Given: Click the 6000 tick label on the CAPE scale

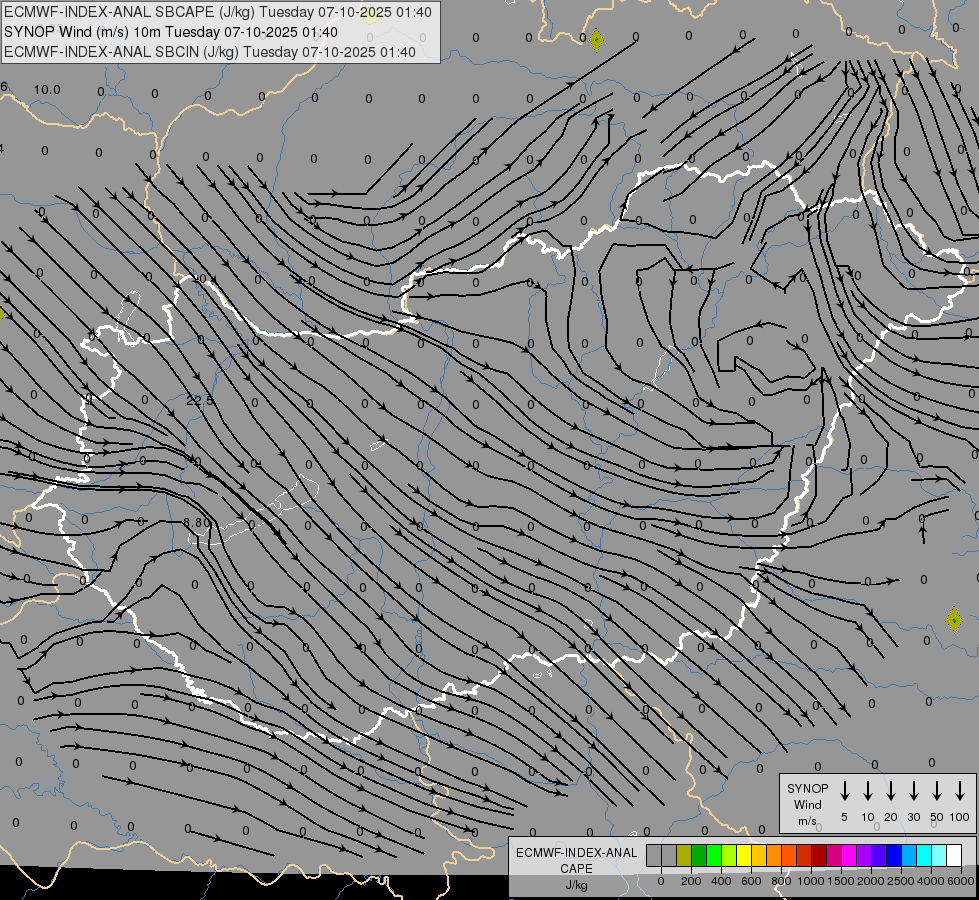Looking at the screenshot, I should pos(961,881).
